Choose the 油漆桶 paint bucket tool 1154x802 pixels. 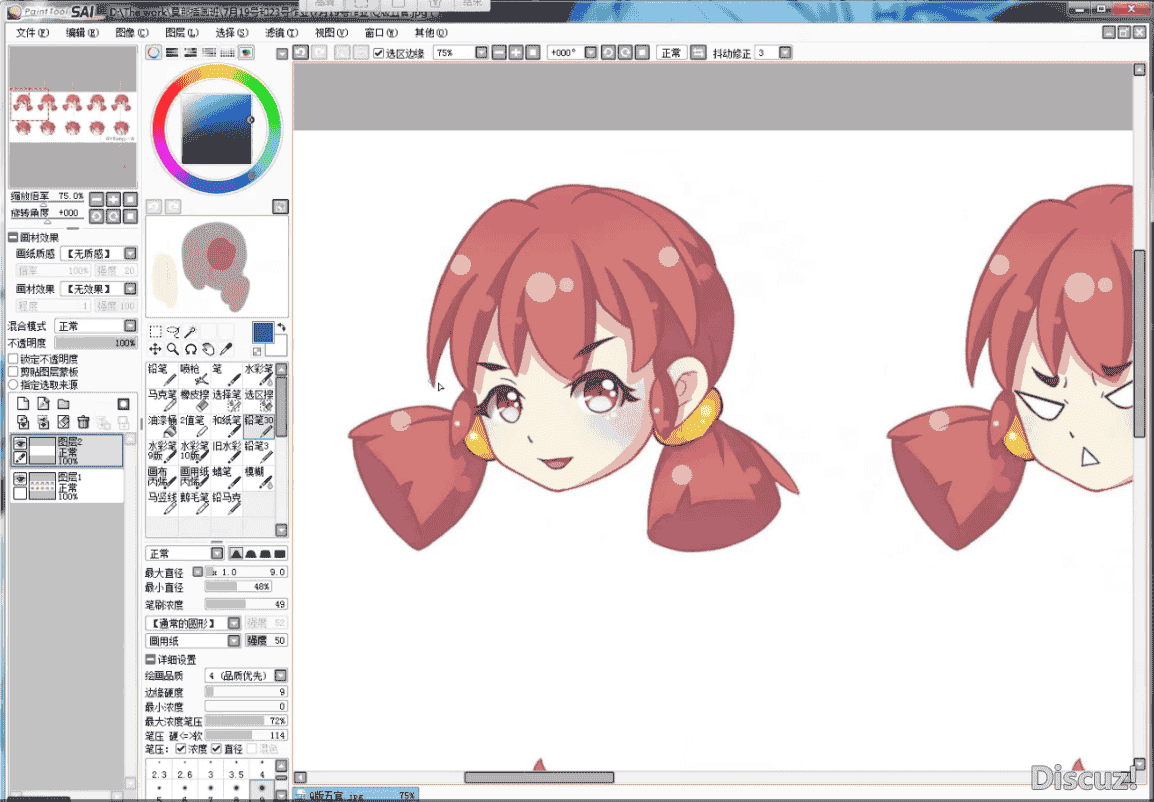pos(162,426)
